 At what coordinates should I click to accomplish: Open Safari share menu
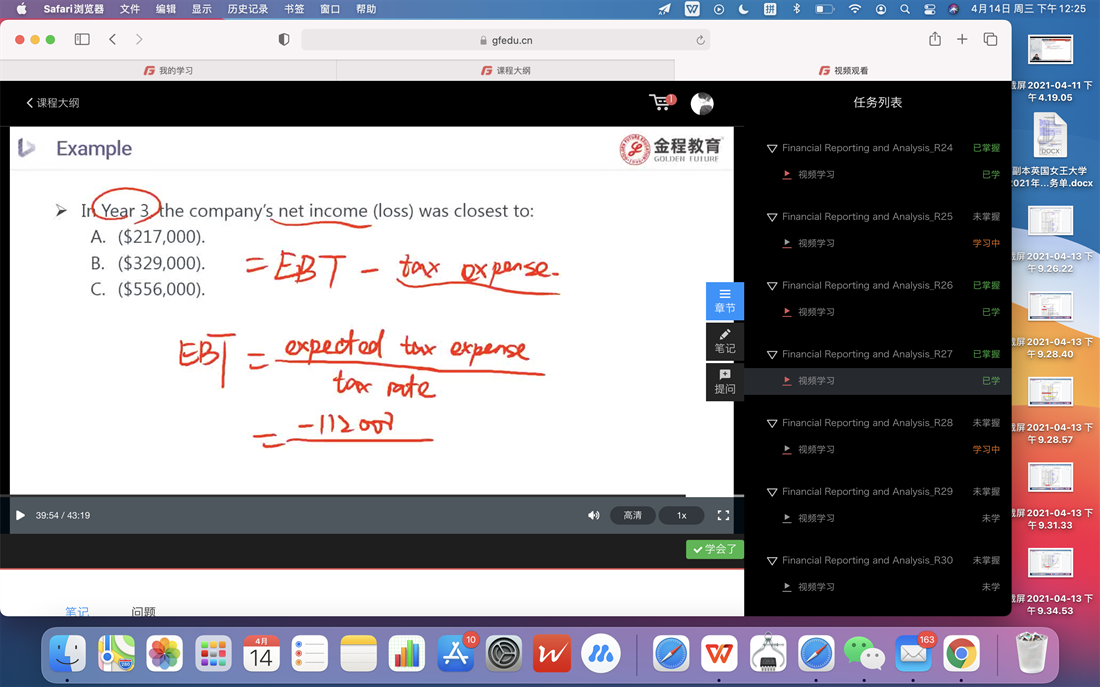(x=934, y=39)
